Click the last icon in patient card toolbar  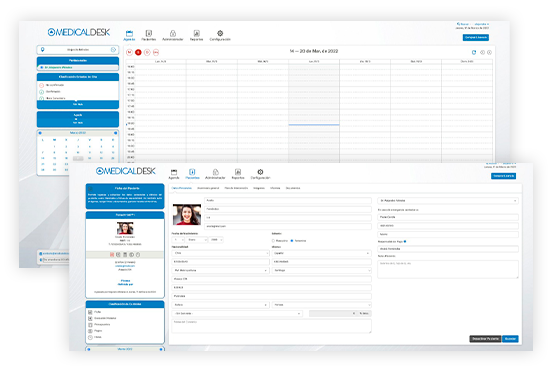coord(138,255)
